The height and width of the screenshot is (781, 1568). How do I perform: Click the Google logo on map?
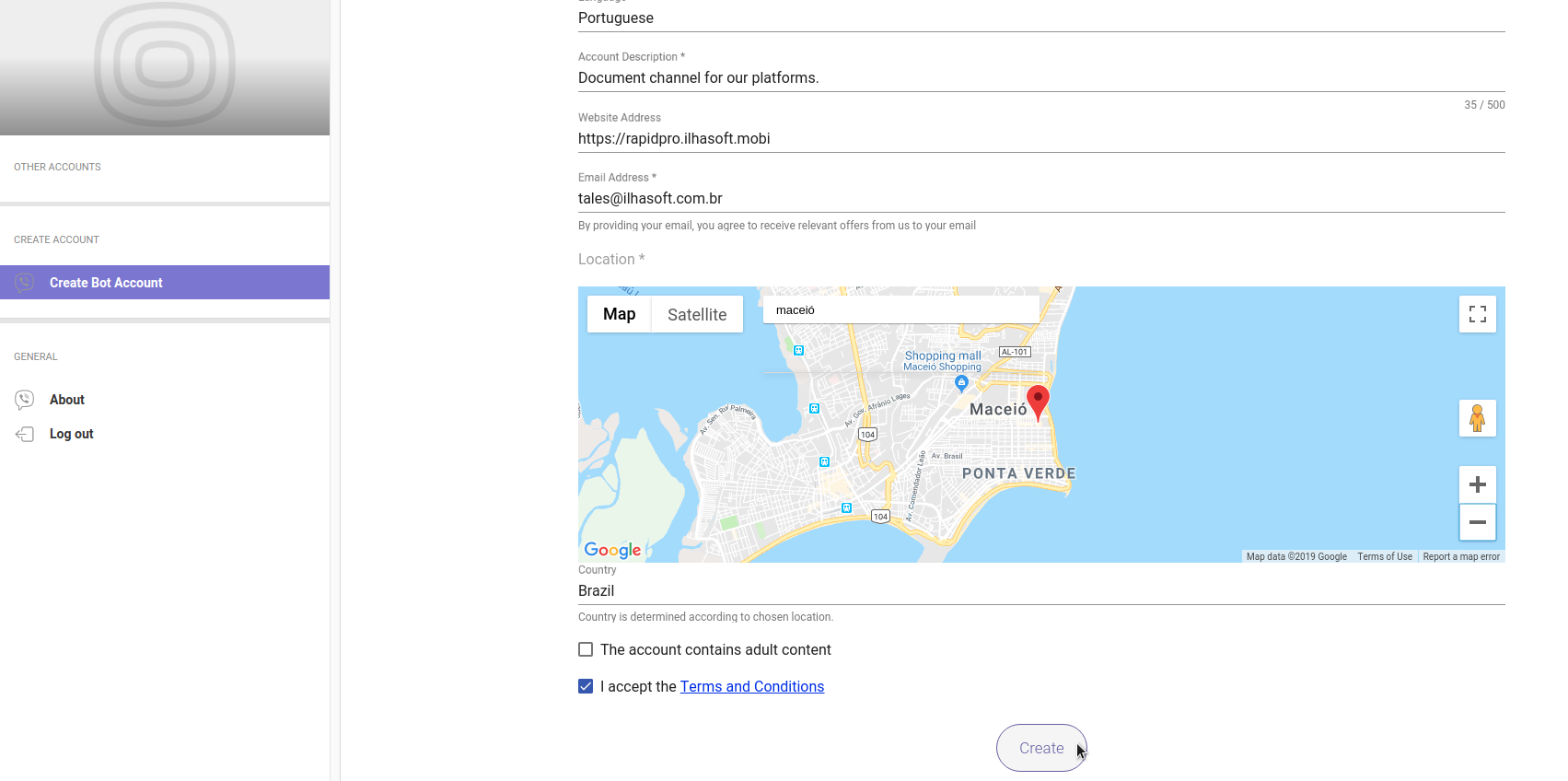point(612,550)
